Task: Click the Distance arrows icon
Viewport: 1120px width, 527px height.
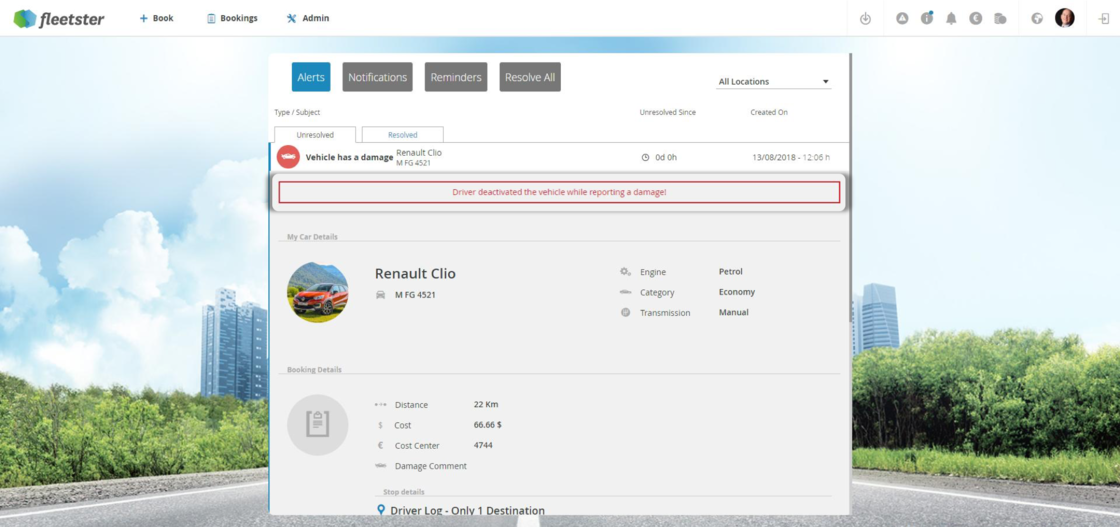Action: (381, 404)
